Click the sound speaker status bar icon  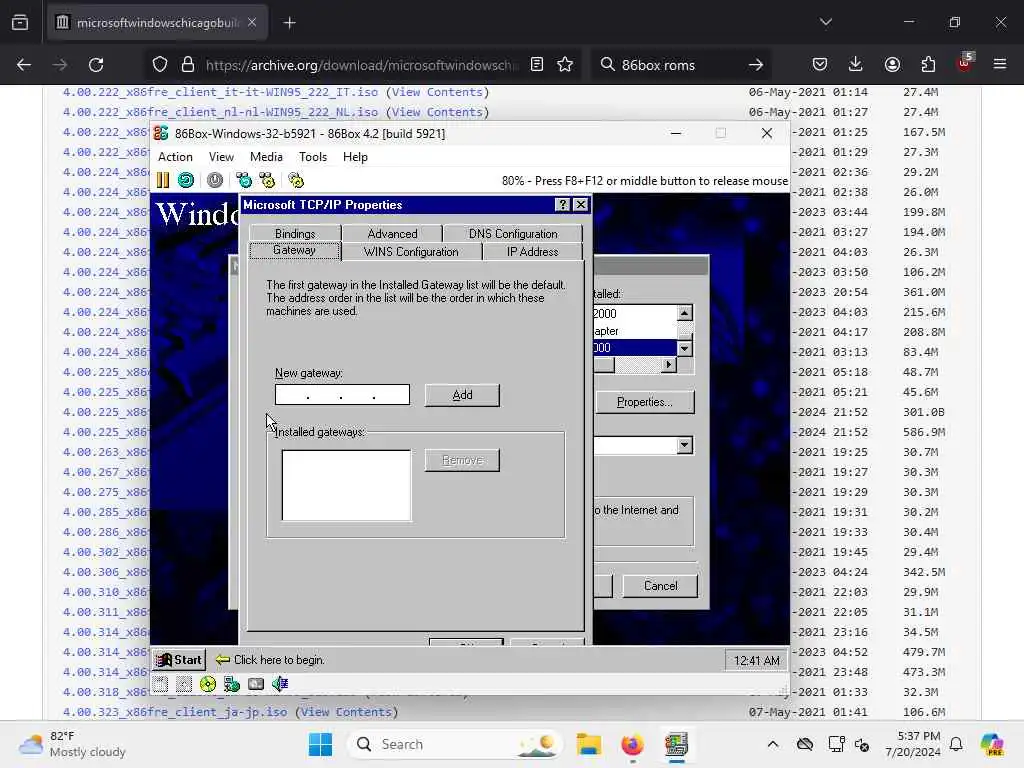pos(280,684)
